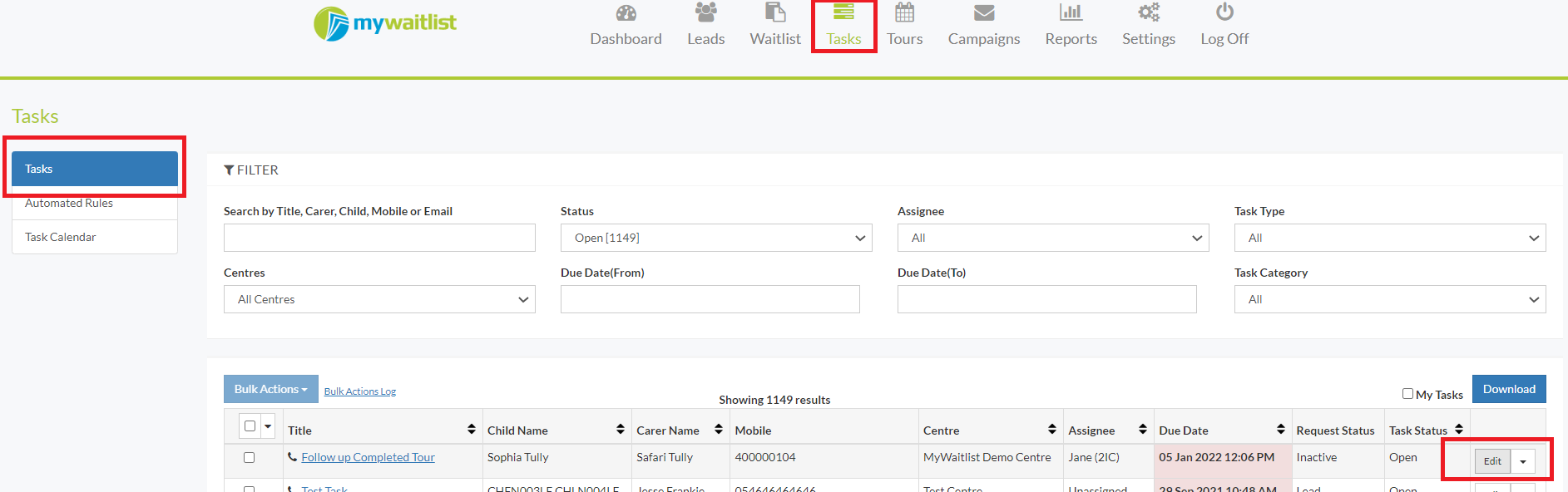Open the Centres dropdown showing All Centres
1568x492 pixels.
(379, 299)
